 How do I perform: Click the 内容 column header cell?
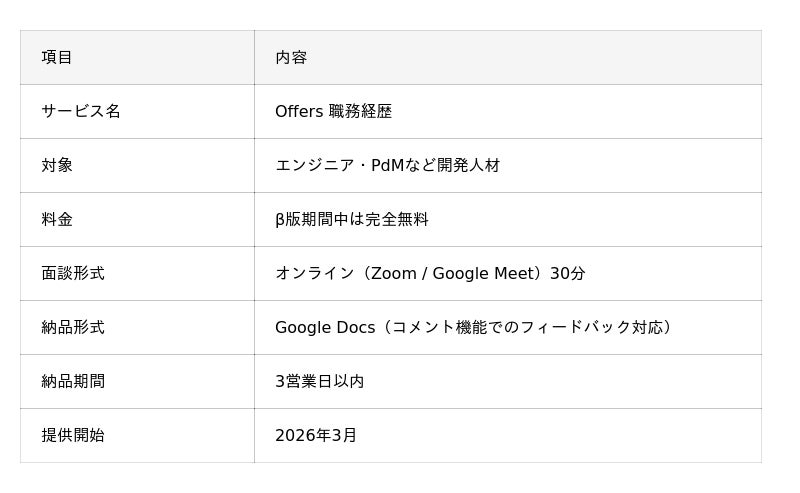[291, 58]
